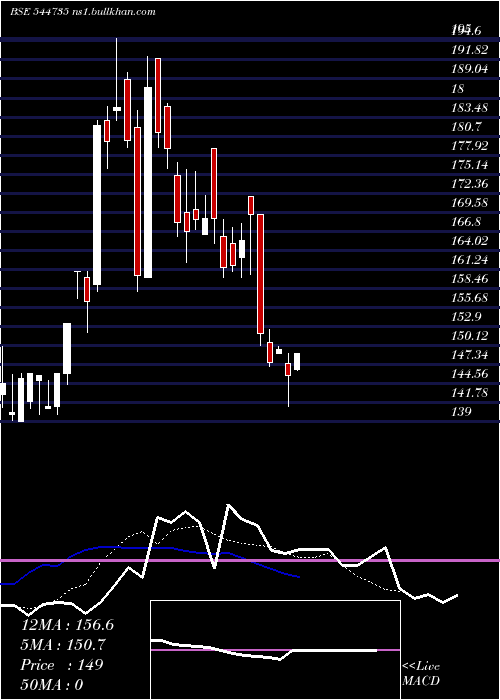The height and width of the screenshot is (700, 500).
Task: Click the 155.68 price axis label
Action: pos(470,298)
